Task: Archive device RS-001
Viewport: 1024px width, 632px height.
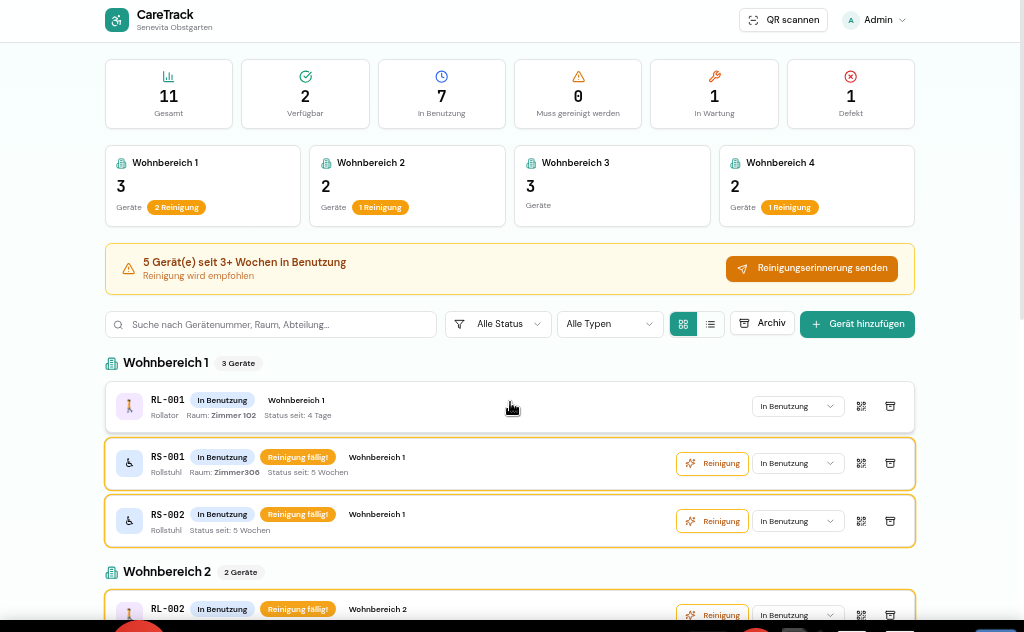Action: pyautogui.click(x=890, y=464)
